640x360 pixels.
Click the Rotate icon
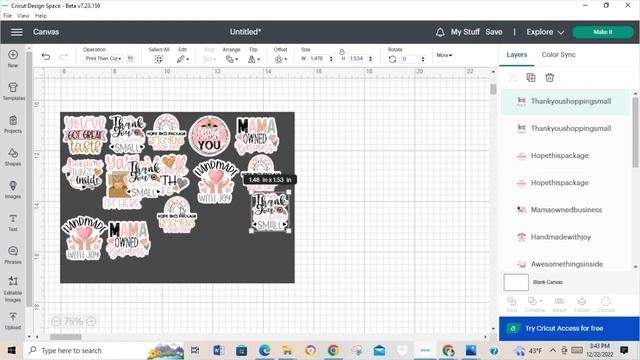click(x=392, y=59)
